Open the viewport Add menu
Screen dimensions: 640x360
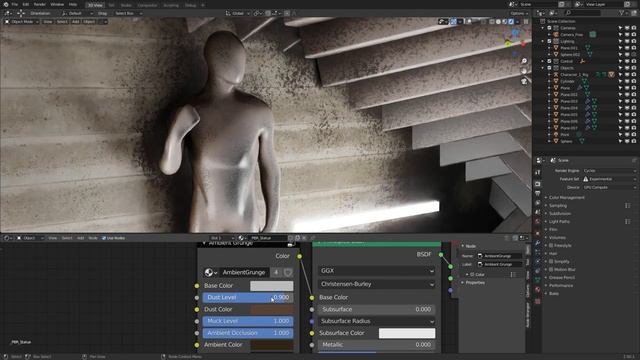76,22
